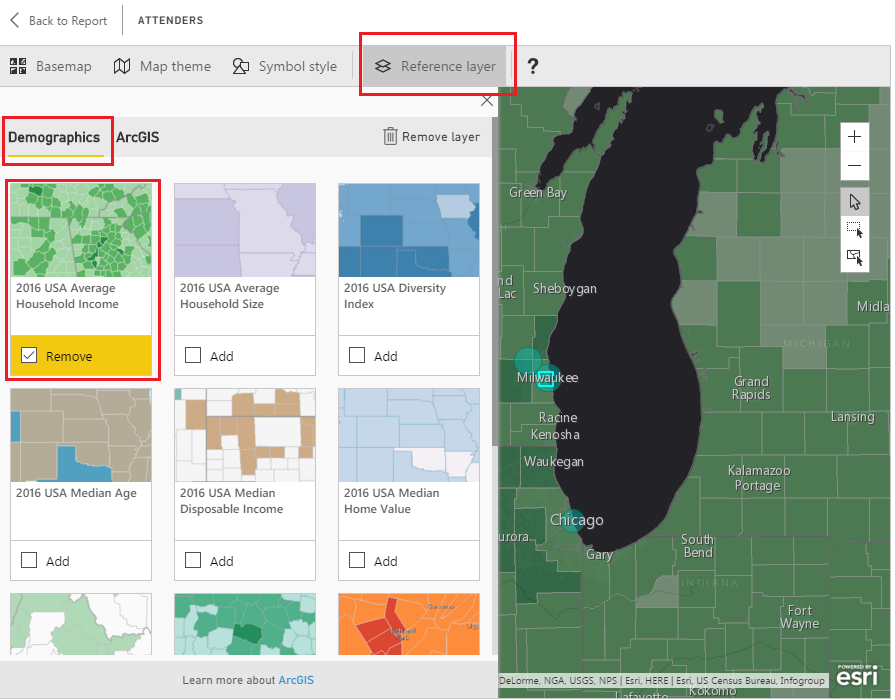
Task: Click the ATTENDERS title text
Action: click(x=171, y=21)
